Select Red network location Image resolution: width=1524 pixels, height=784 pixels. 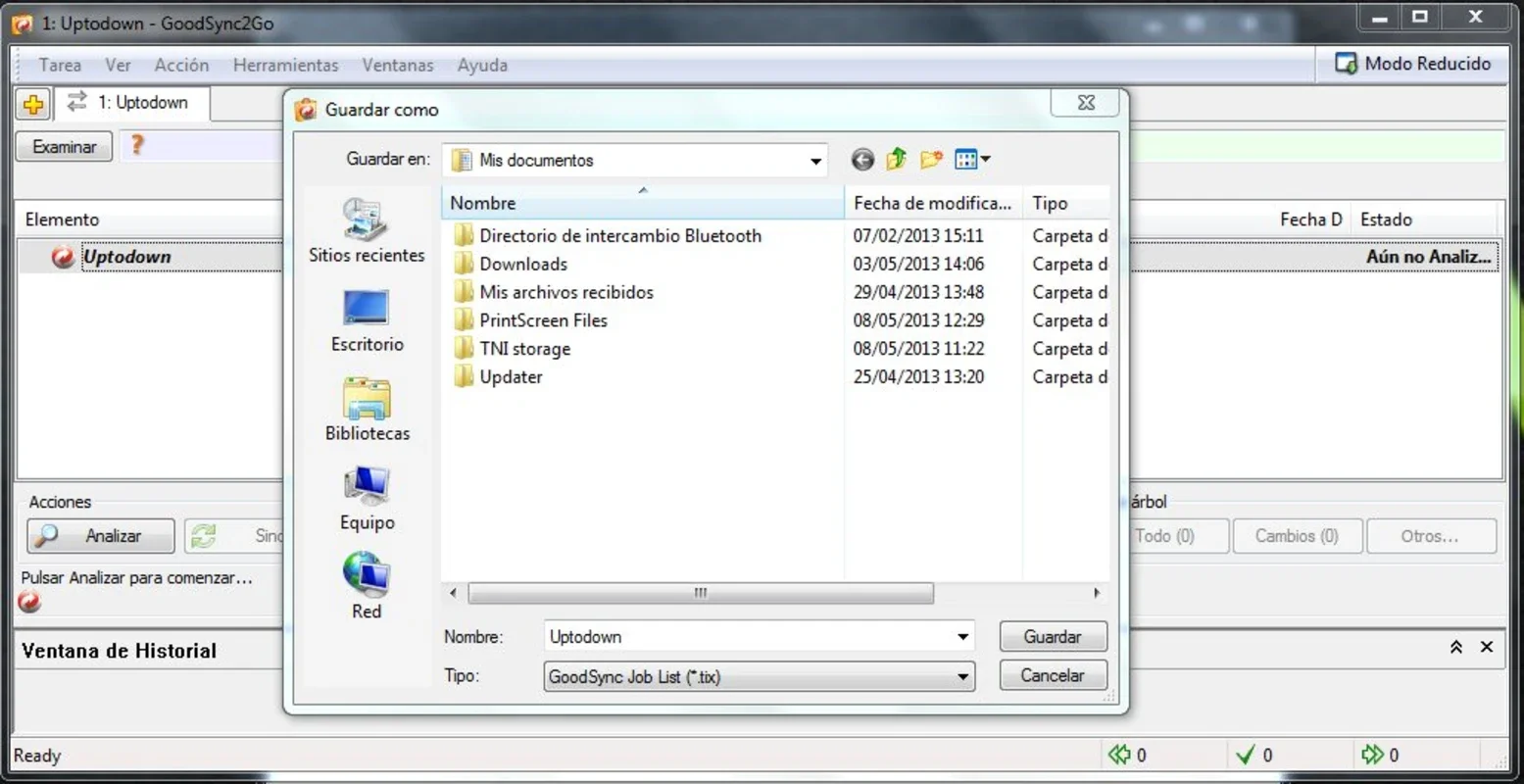point(367,586)
